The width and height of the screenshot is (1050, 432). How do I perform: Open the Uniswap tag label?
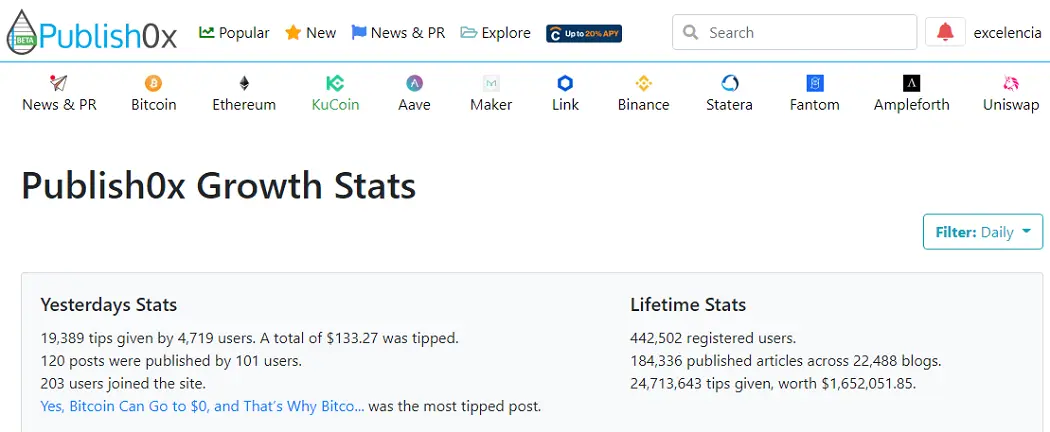pyautogui.click(x=1010, y=105)
